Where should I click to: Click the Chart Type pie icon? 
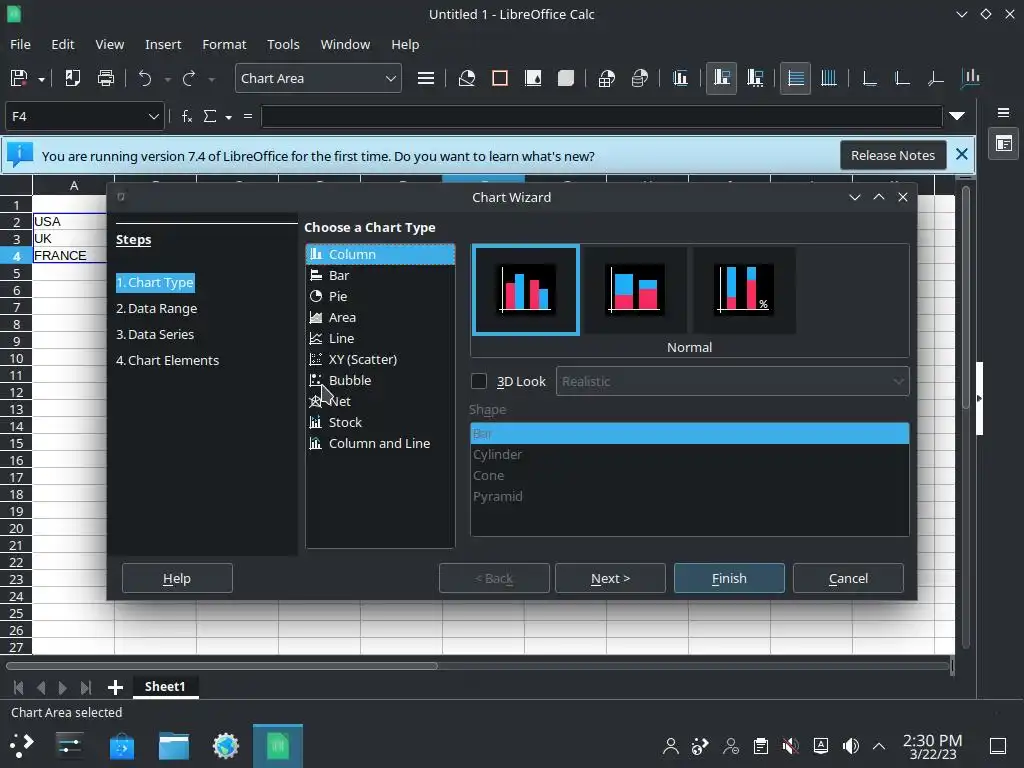[466, 78]
